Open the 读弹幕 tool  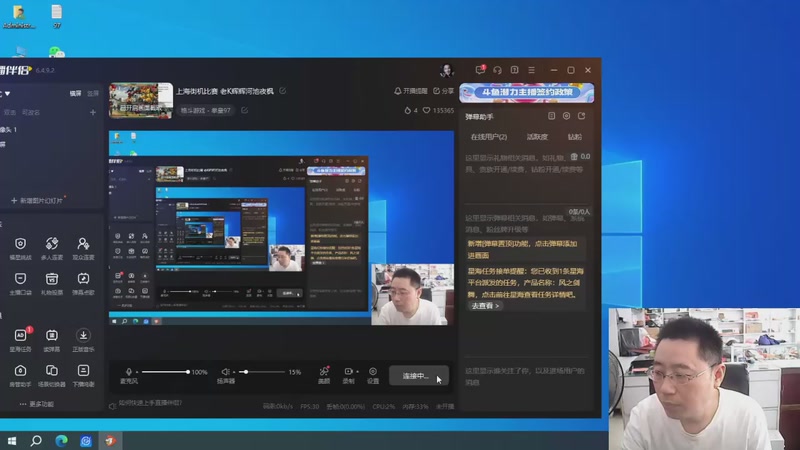(x=52, y=340)
